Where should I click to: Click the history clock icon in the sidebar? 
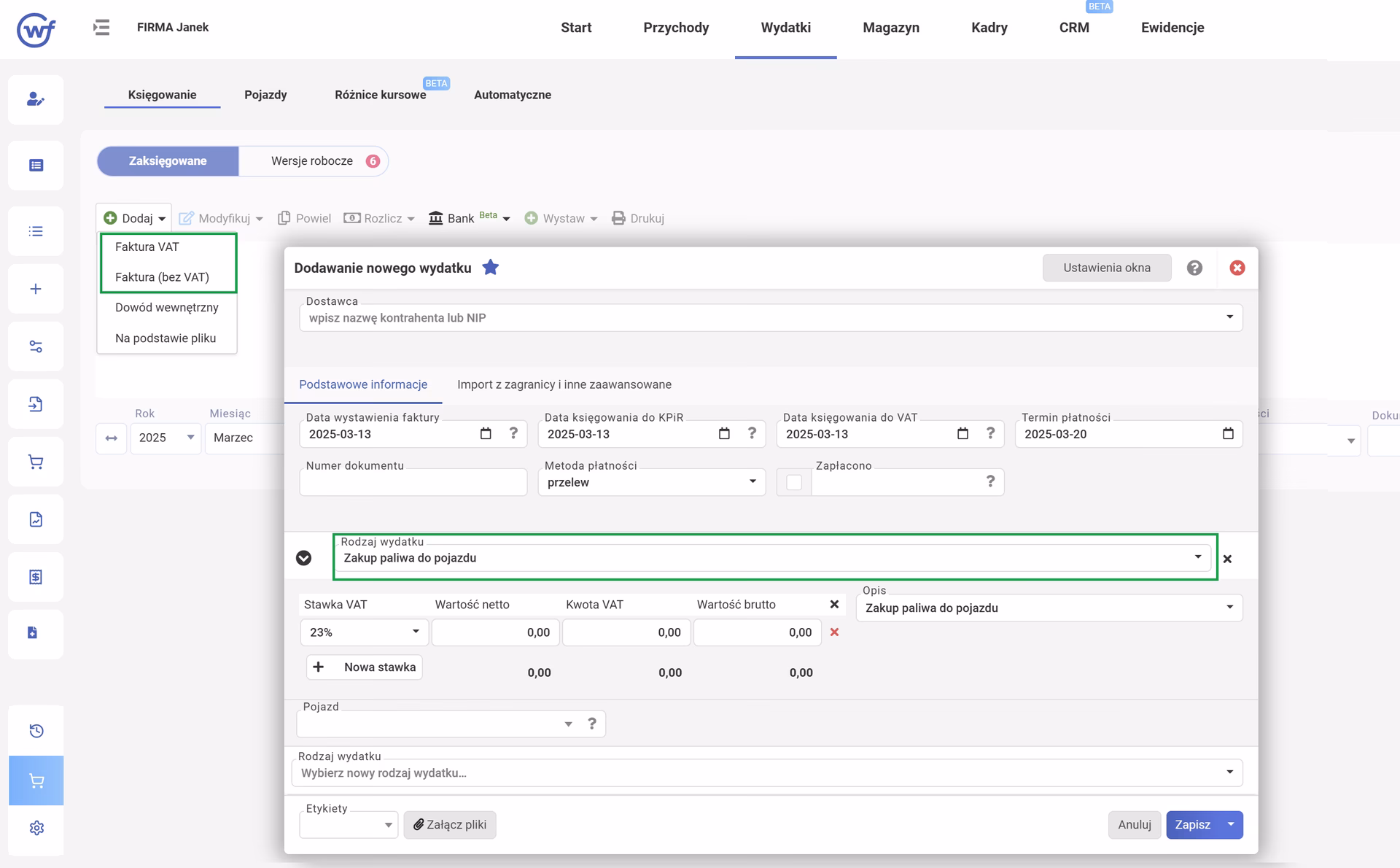[x=36, y=731]
